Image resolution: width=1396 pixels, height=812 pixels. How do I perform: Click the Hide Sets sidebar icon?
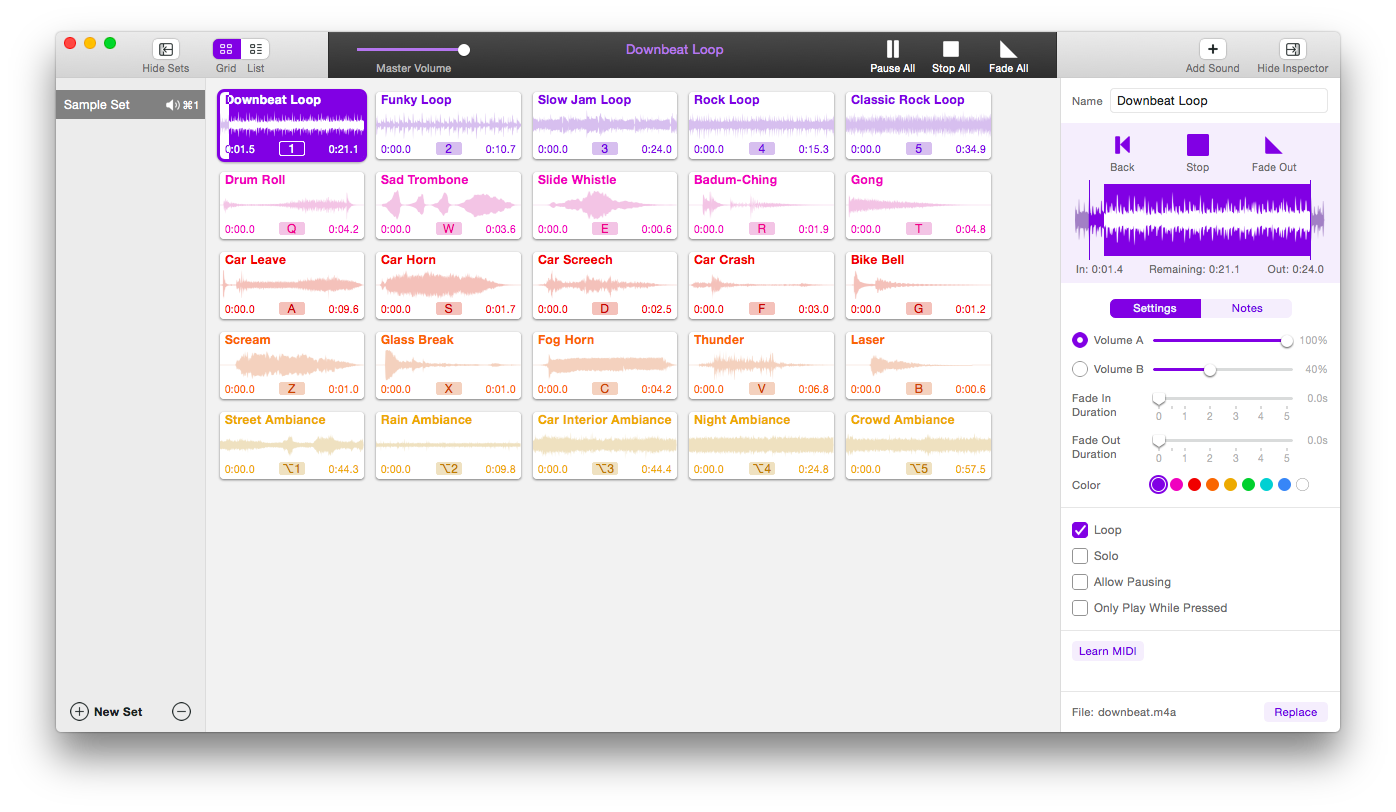166,49
